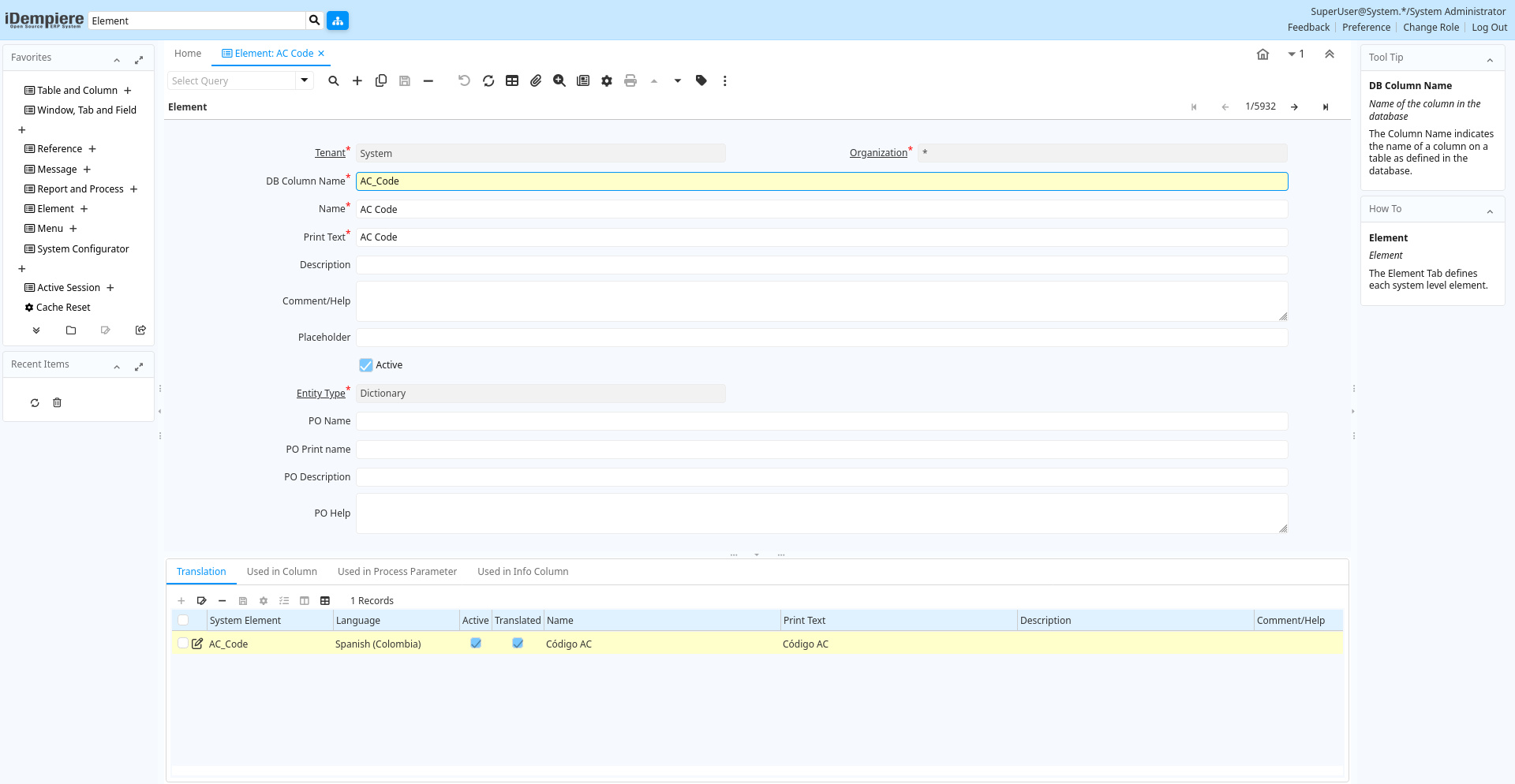1515x784 pixels.
Task: Open the menu tree button beside search
Action: click(x=338, y=21)
